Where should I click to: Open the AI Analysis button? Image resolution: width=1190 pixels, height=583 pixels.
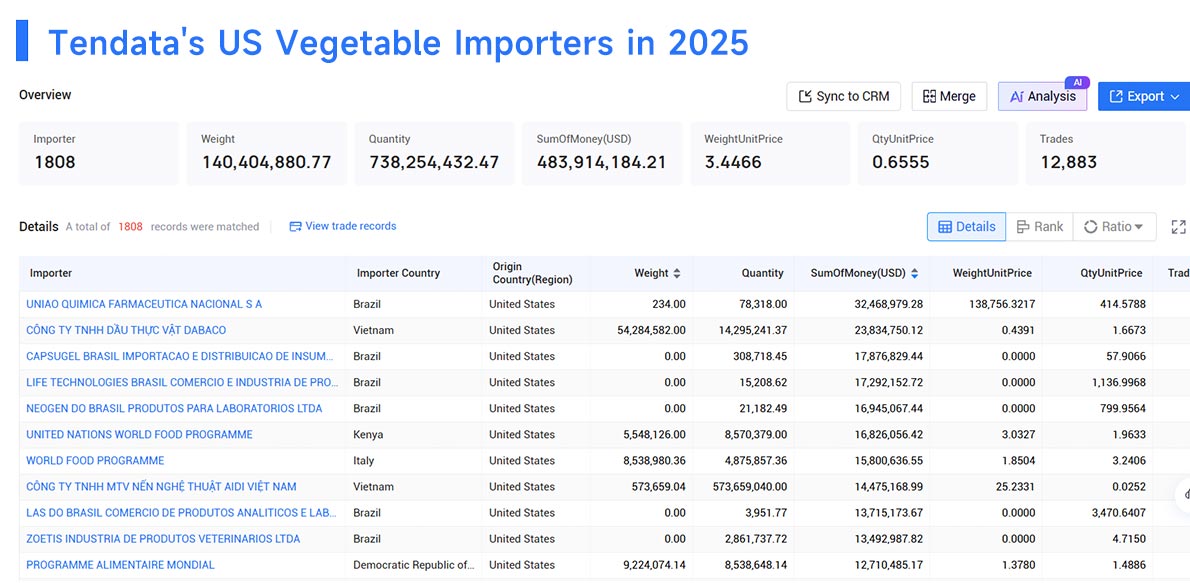[1042, 96]
